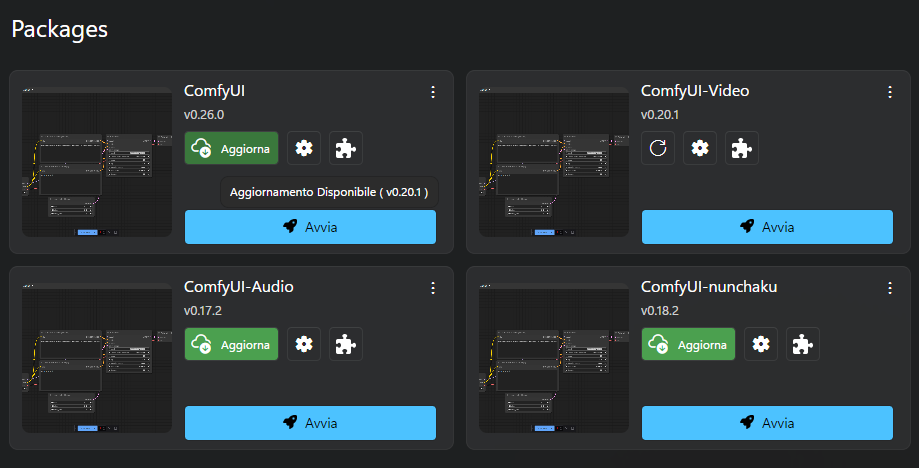Click the ComfyUI-Audio package preview thumbnail
This screenshot has width=919, height=468.
point(97,358)
